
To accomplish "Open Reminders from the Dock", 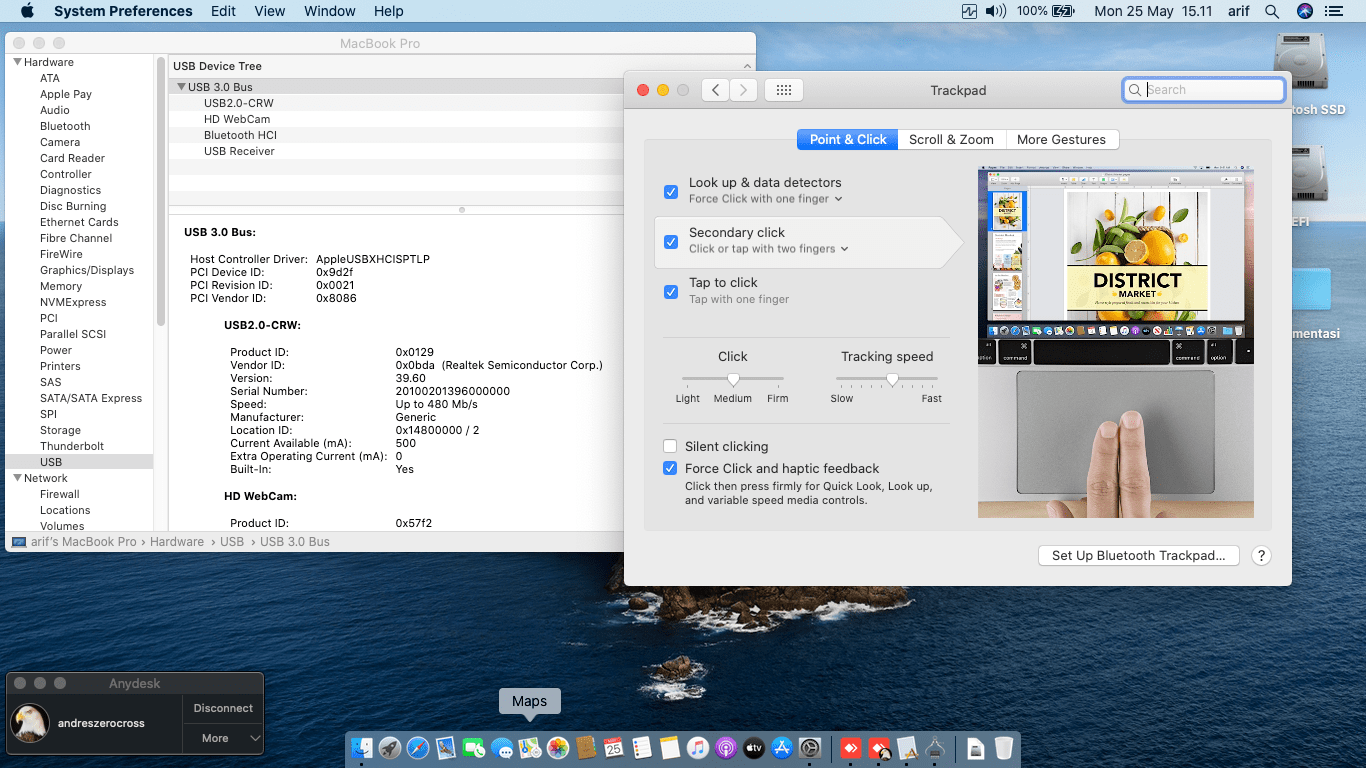I will point(642,748).
